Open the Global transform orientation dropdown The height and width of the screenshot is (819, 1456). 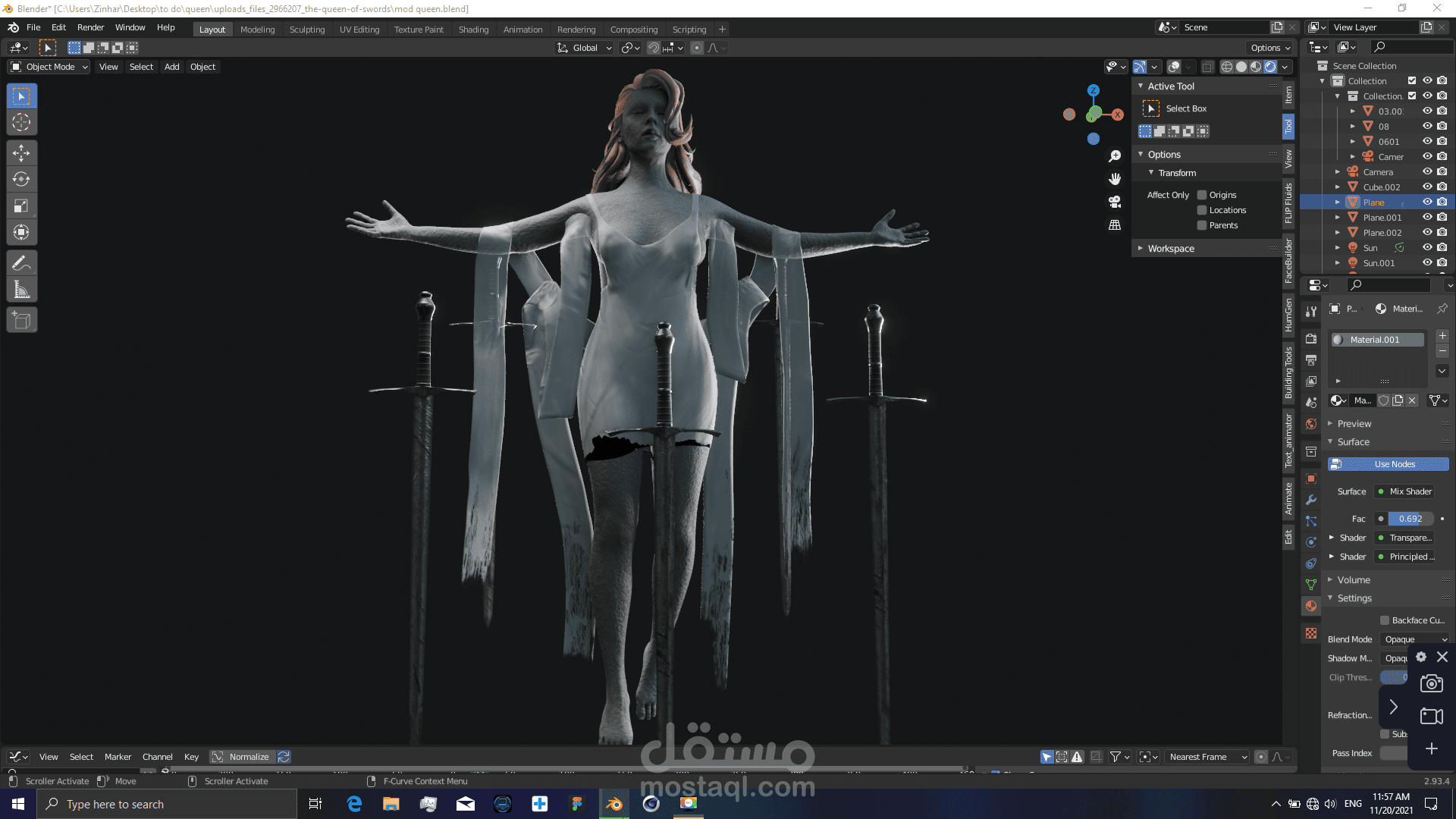(x=585, y=48)
